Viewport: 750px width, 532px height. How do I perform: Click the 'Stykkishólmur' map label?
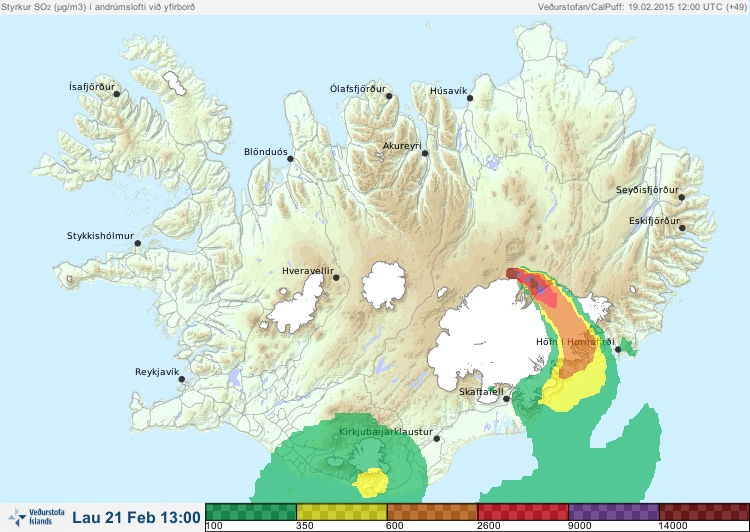tap(100, 236)
